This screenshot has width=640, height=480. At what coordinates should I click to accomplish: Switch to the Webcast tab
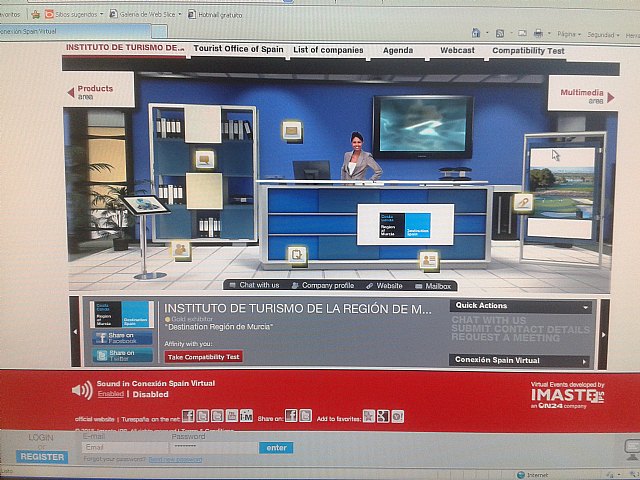click(457, 50)
